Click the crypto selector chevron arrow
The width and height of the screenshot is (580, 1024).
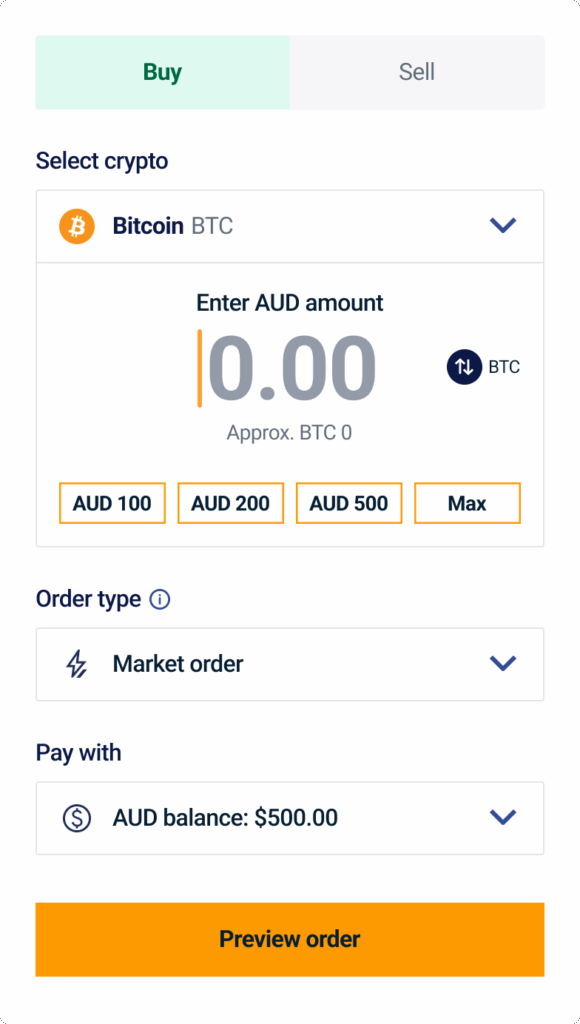(x=503, y=225)
